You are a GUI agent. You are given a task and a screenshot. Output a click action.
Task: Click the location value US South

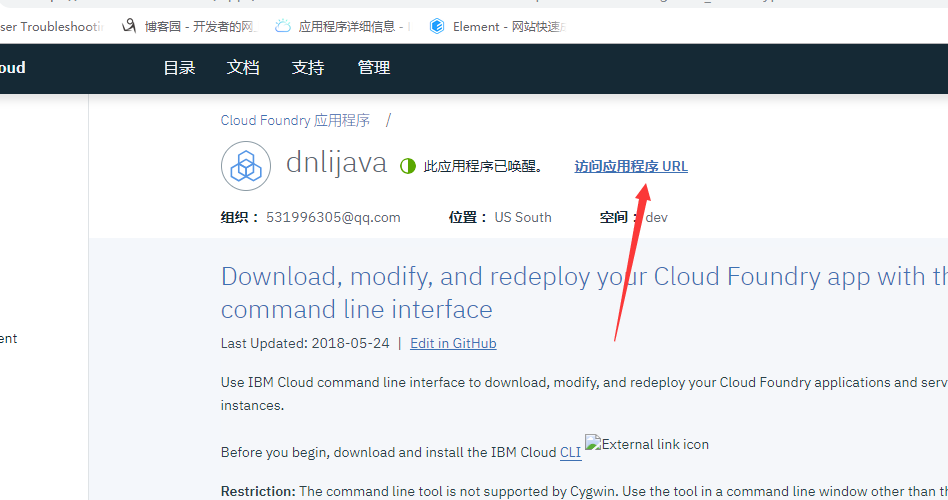click(x=523, y=218)
